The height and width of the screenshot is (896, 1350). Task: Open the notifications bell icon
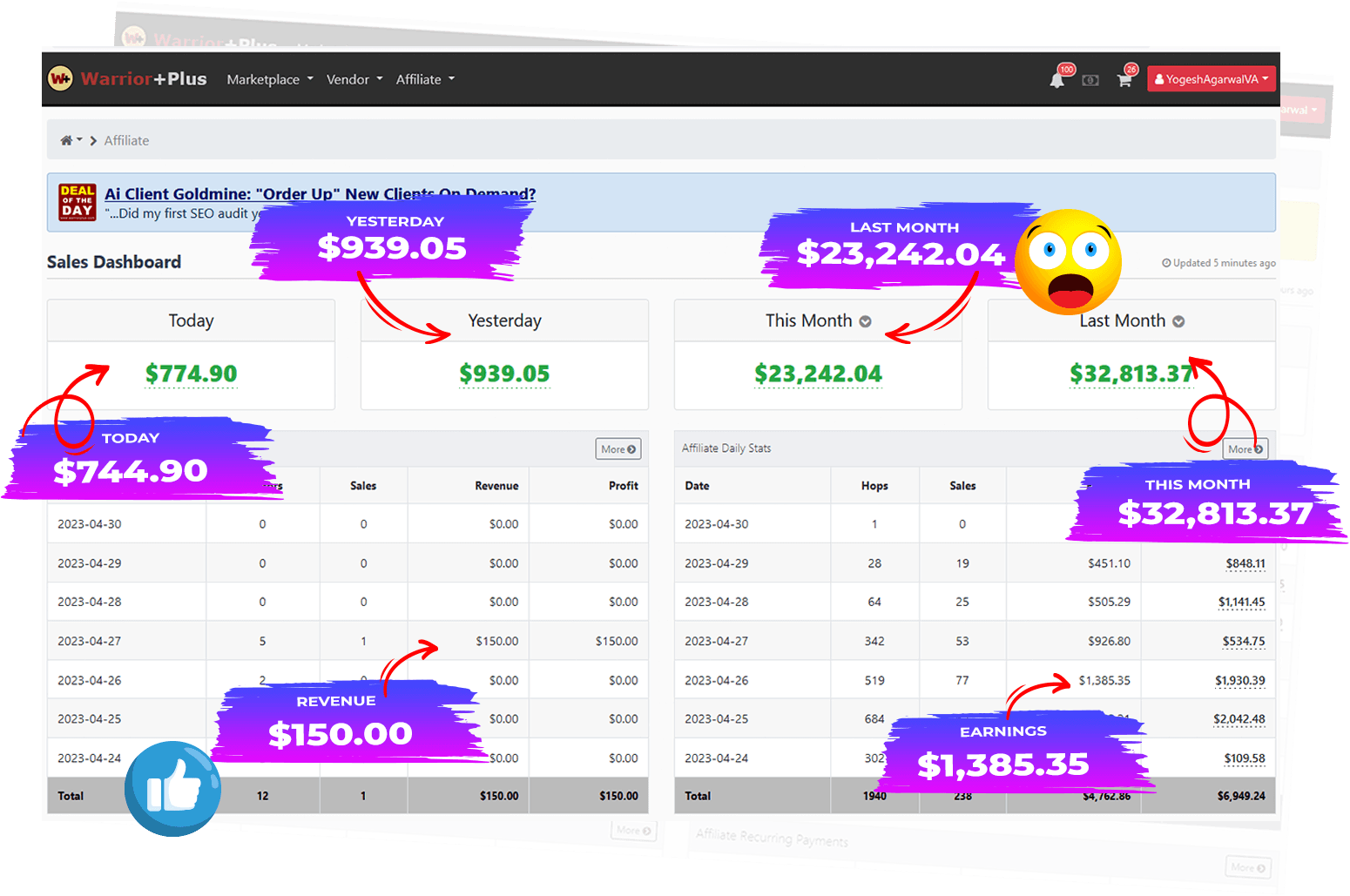1056,80
